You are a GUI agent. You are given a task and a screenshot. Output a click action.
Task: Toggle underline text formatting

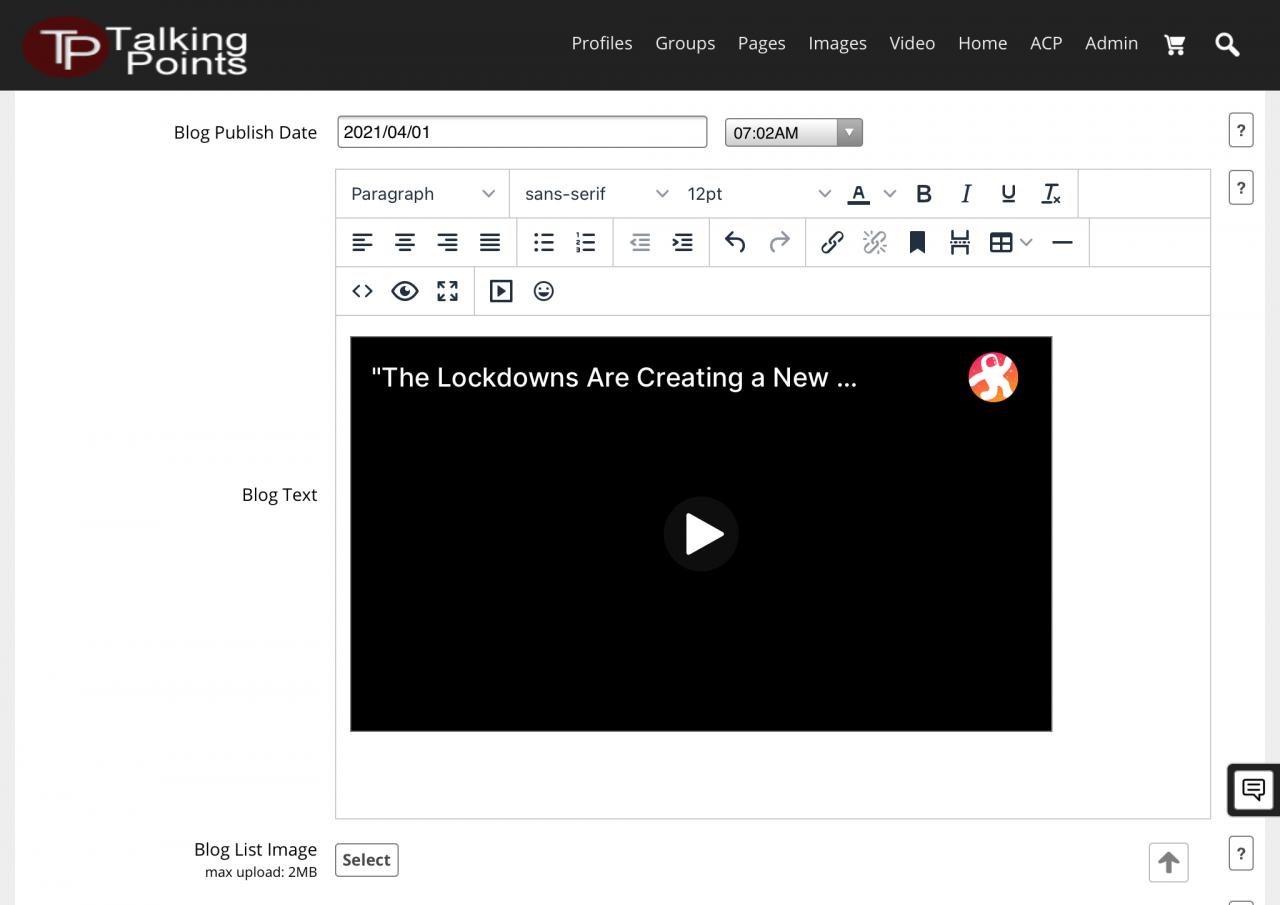[1008, 194]
